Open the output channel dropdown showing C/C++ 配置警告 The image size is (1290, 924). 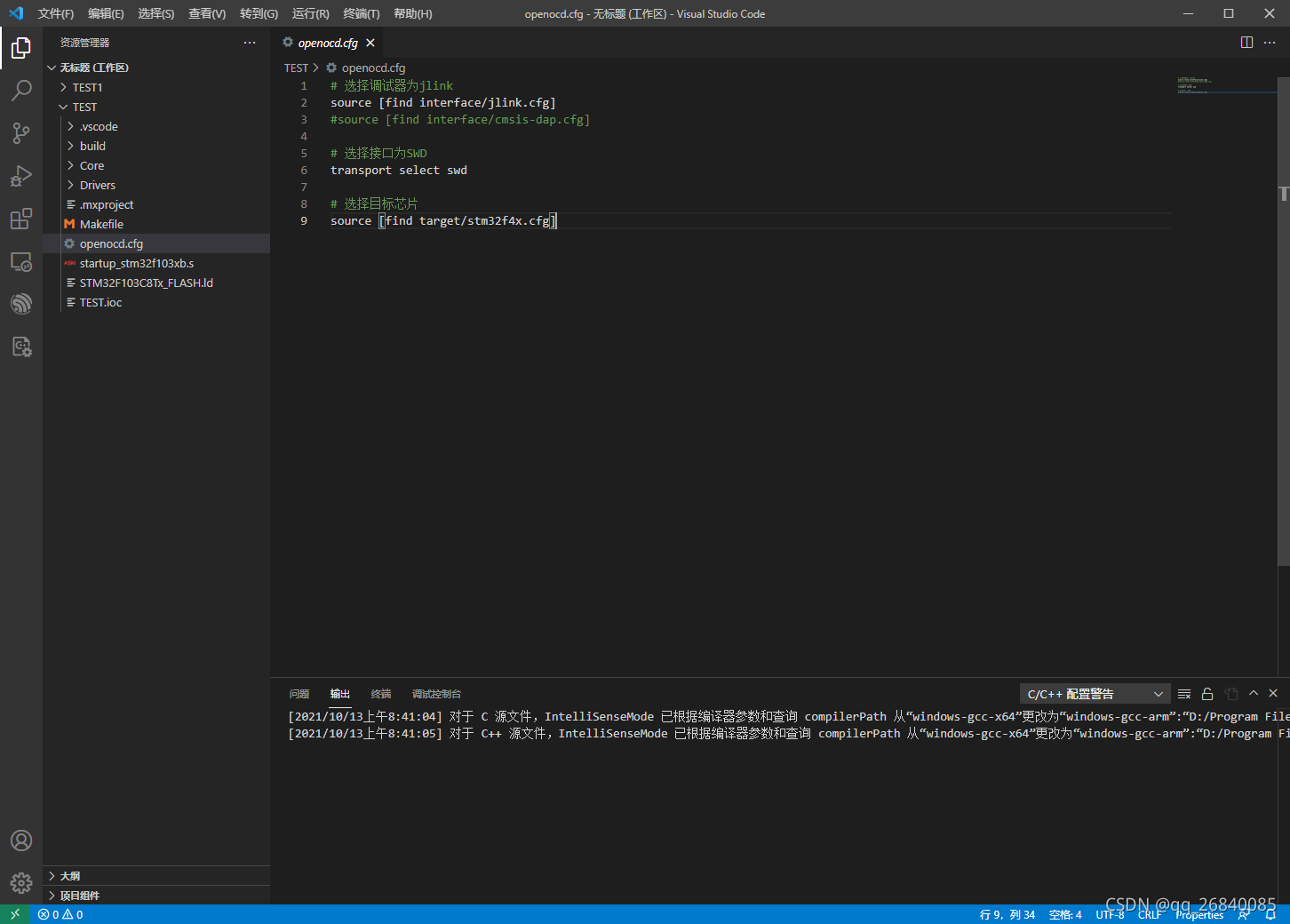point(1095,694)
